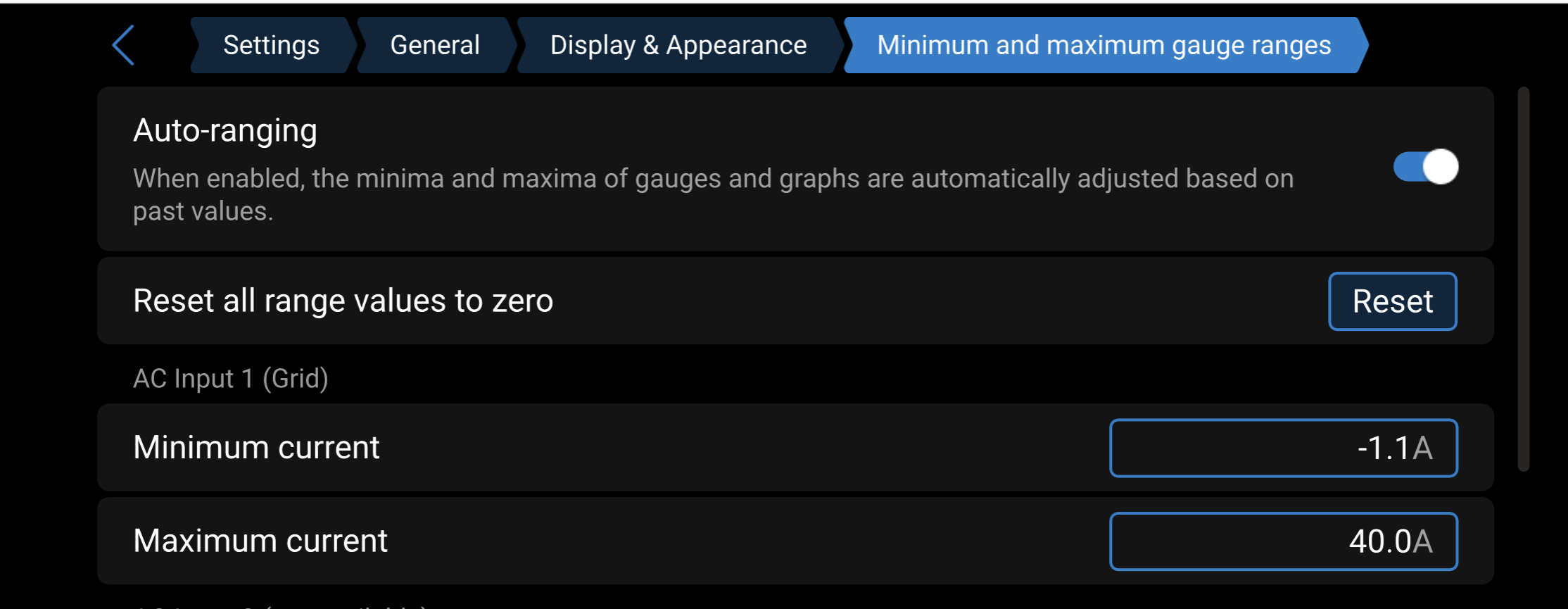Go to the Settings breadcrumb
1568x609 pixels.
[x=271, y=46]
